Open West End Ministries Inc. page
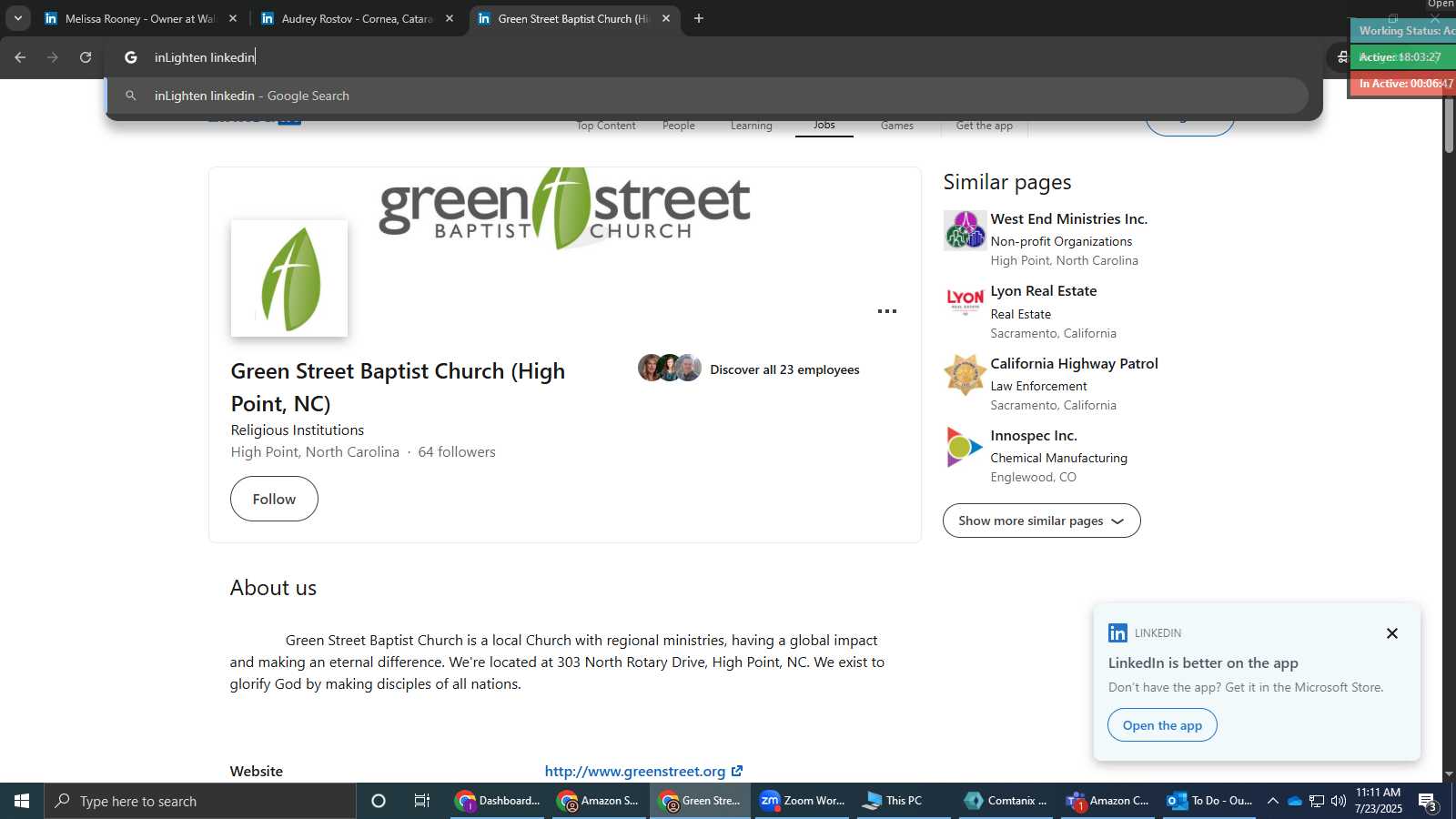The width and height of the screenshot is (1456, 819). pyautogui.click(x=1068, y=219)
